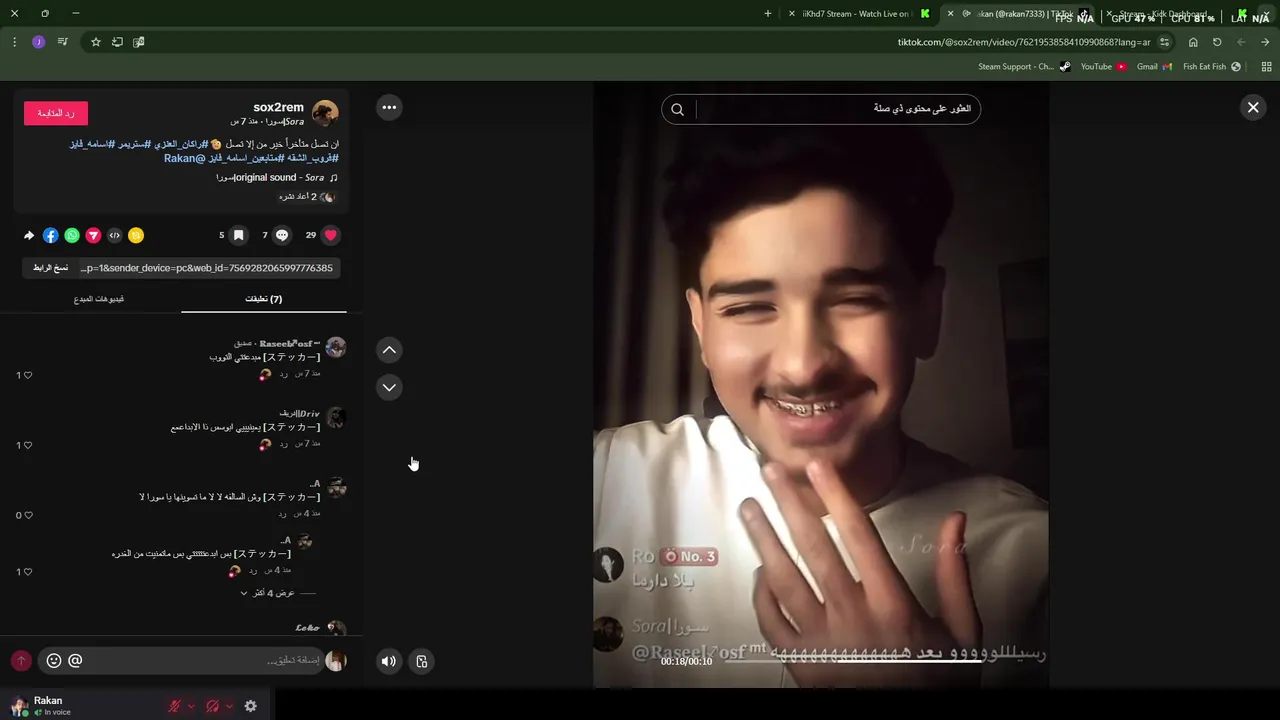Click the search magnifier in the video search bar
The width and height of the screenshot is (1280, 720).
pyautogui.click(x=677, y=109)
